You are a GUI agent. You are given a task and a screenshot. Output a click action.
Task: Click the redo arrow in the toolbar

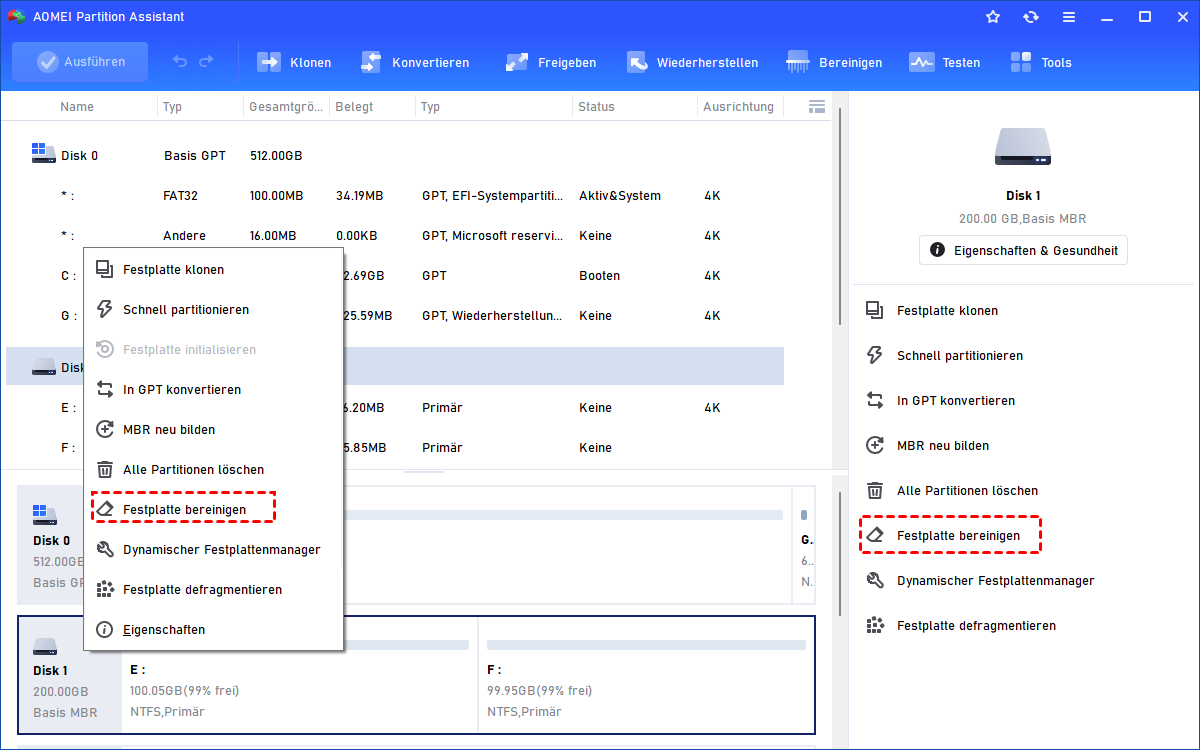(206, 62)
